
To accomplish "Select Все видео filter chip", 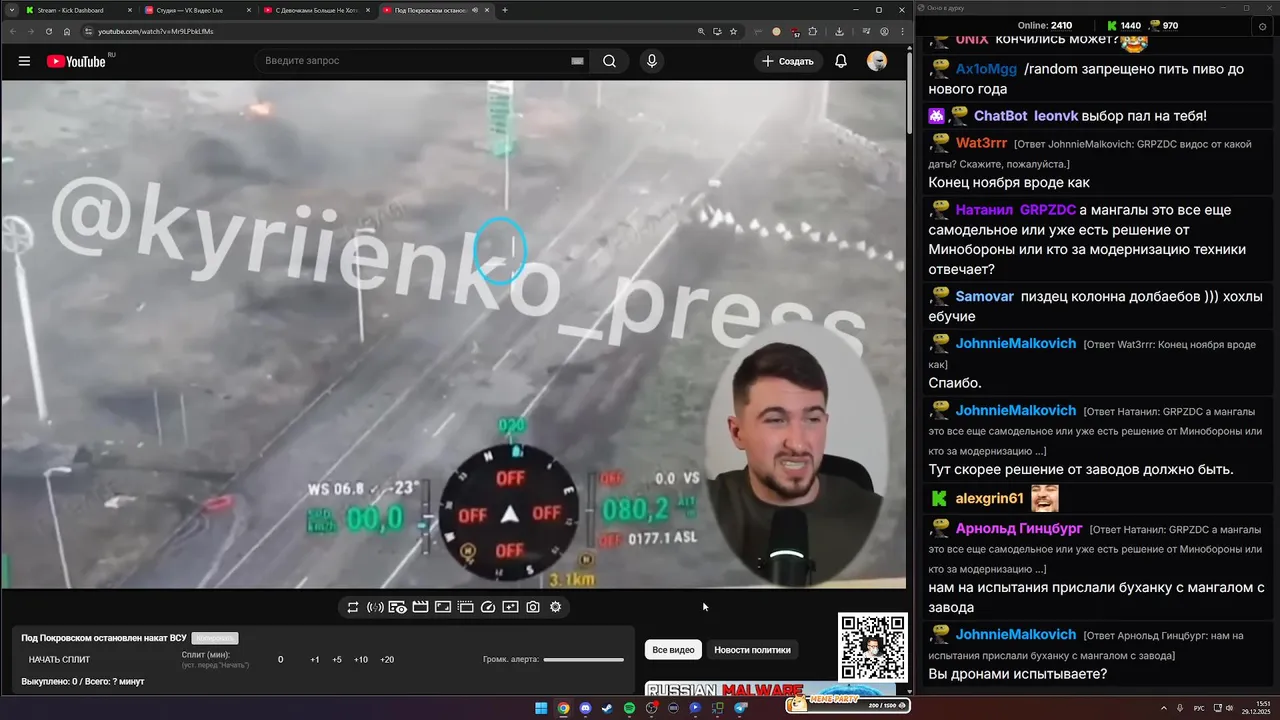I will [x=673, y=650].
